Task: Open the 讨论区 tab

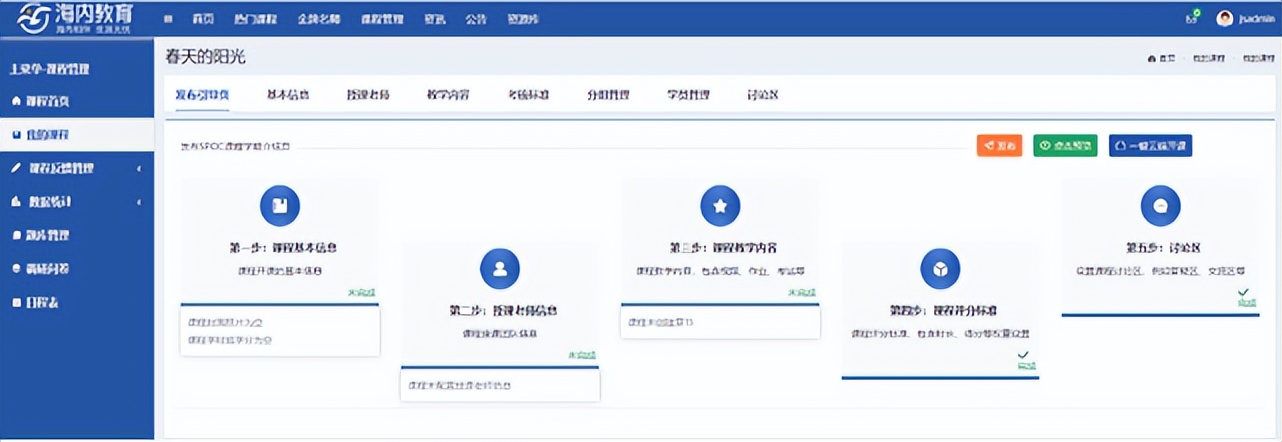Action: 762,95
